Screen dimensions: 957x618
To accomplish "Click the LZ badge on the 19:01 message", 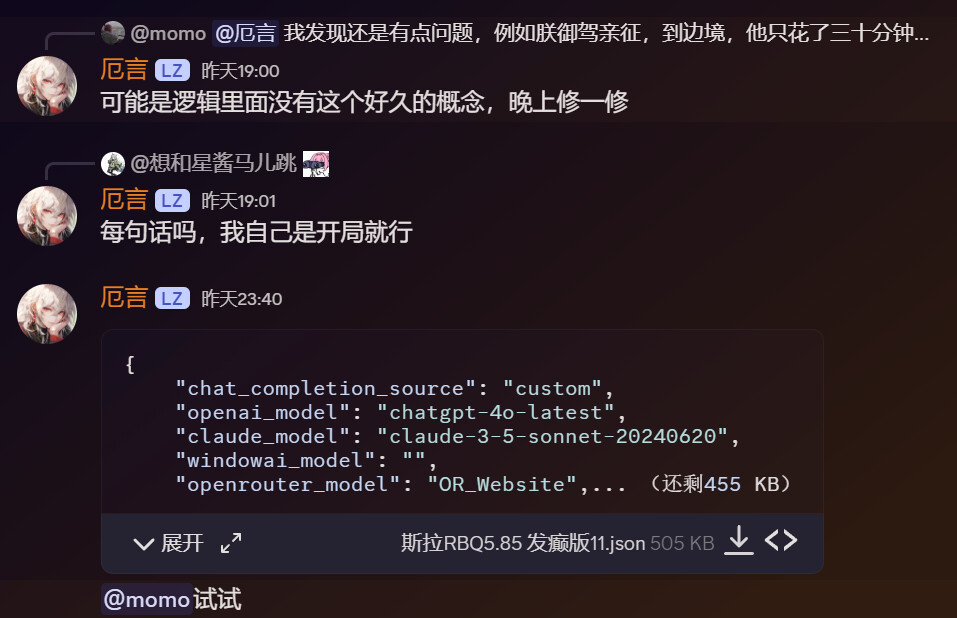I will 172,200.
